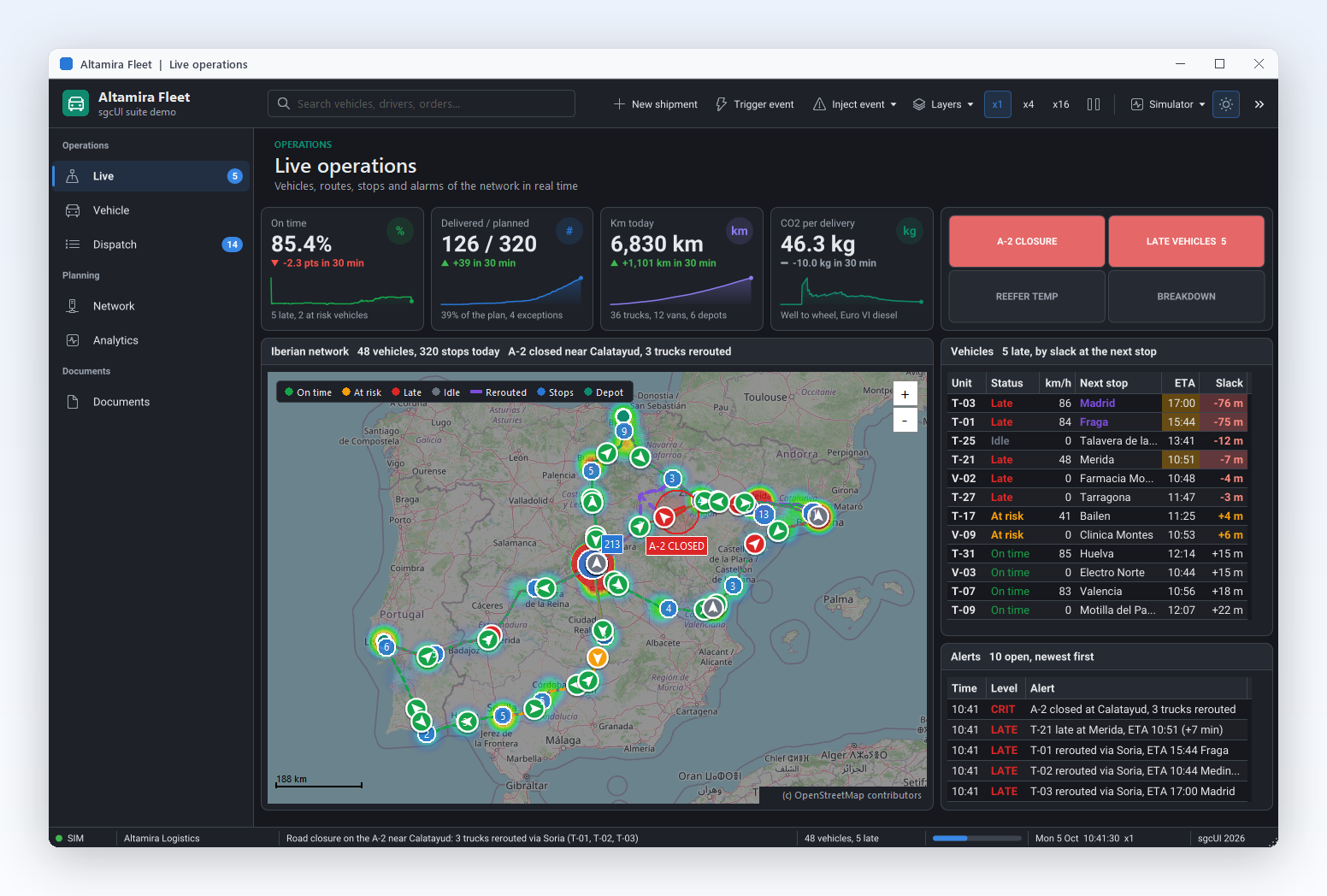The image size is (1327, 896).
Task: Set simulation speed to x4
Action: click(1029, 104)
